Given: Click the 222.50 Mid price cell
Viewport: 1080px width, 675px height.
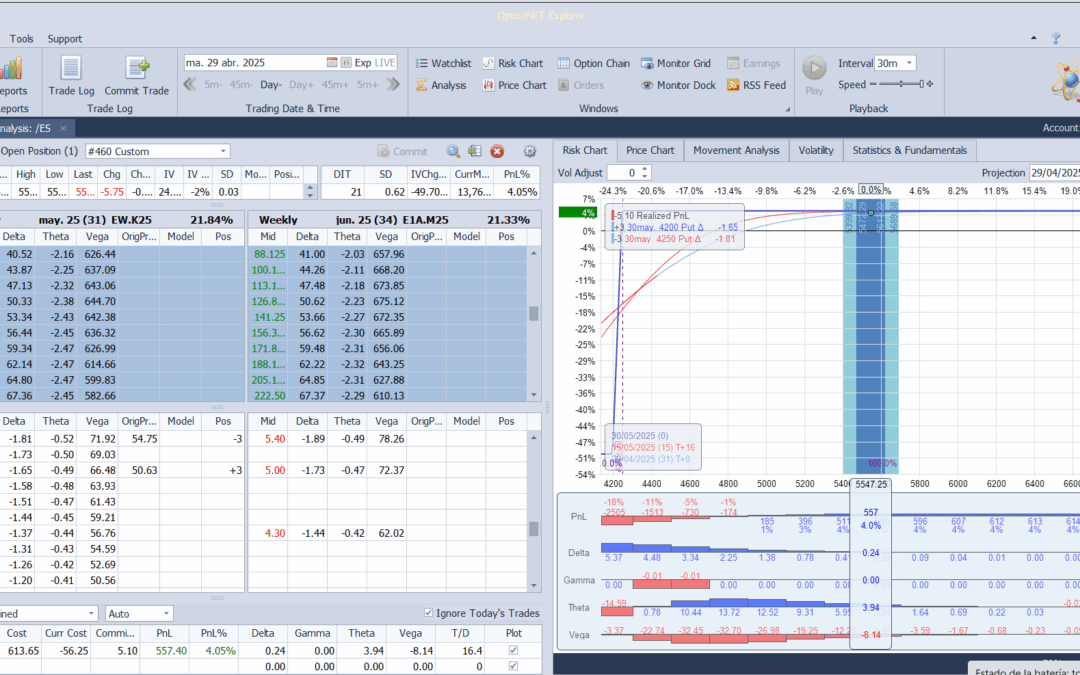Looking at the screenshot, I should click(x=269, y=395).
